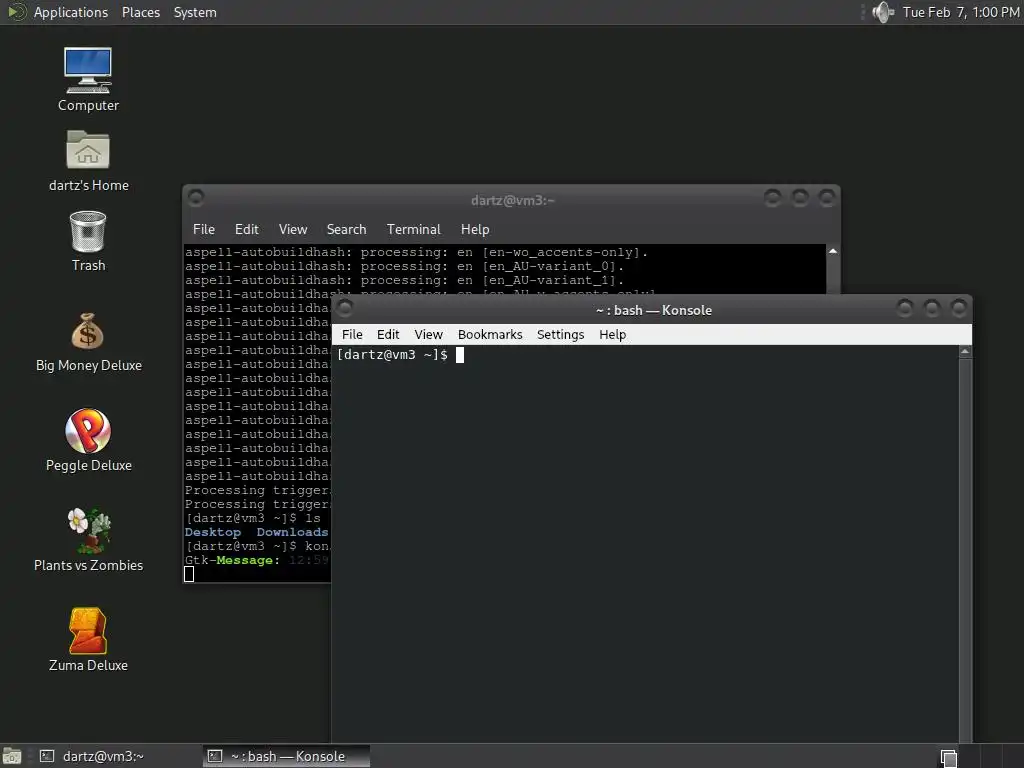Screen dimensions: 1024x768
Task: Open the System menu in top panel
Action: click(x=195, y=12)
